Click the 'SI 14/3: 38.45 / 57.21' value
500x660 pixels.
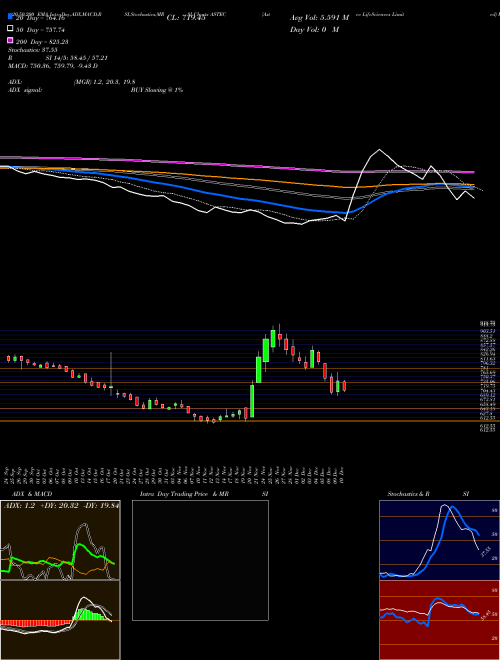point(75,58)
